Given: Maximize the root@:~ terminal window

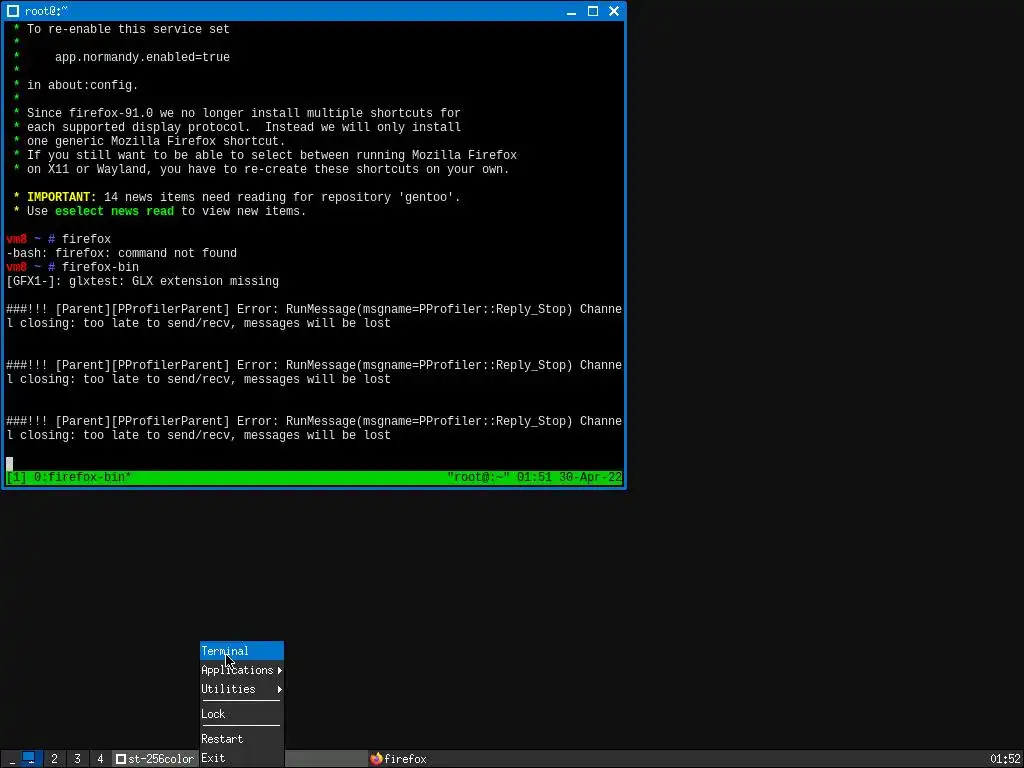Looking at the screenshot, I should click(x=593, y=11).
